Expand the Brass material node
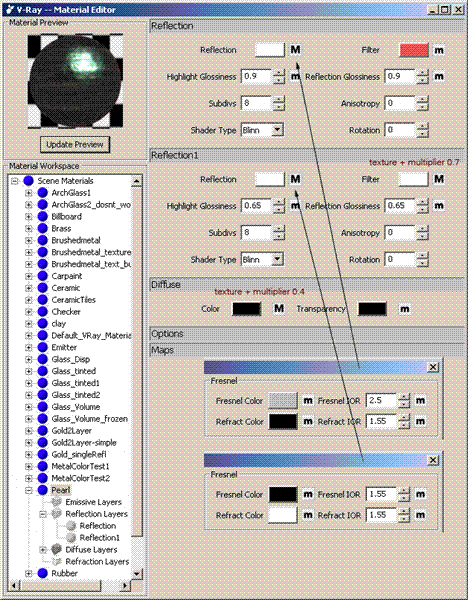 29,228
